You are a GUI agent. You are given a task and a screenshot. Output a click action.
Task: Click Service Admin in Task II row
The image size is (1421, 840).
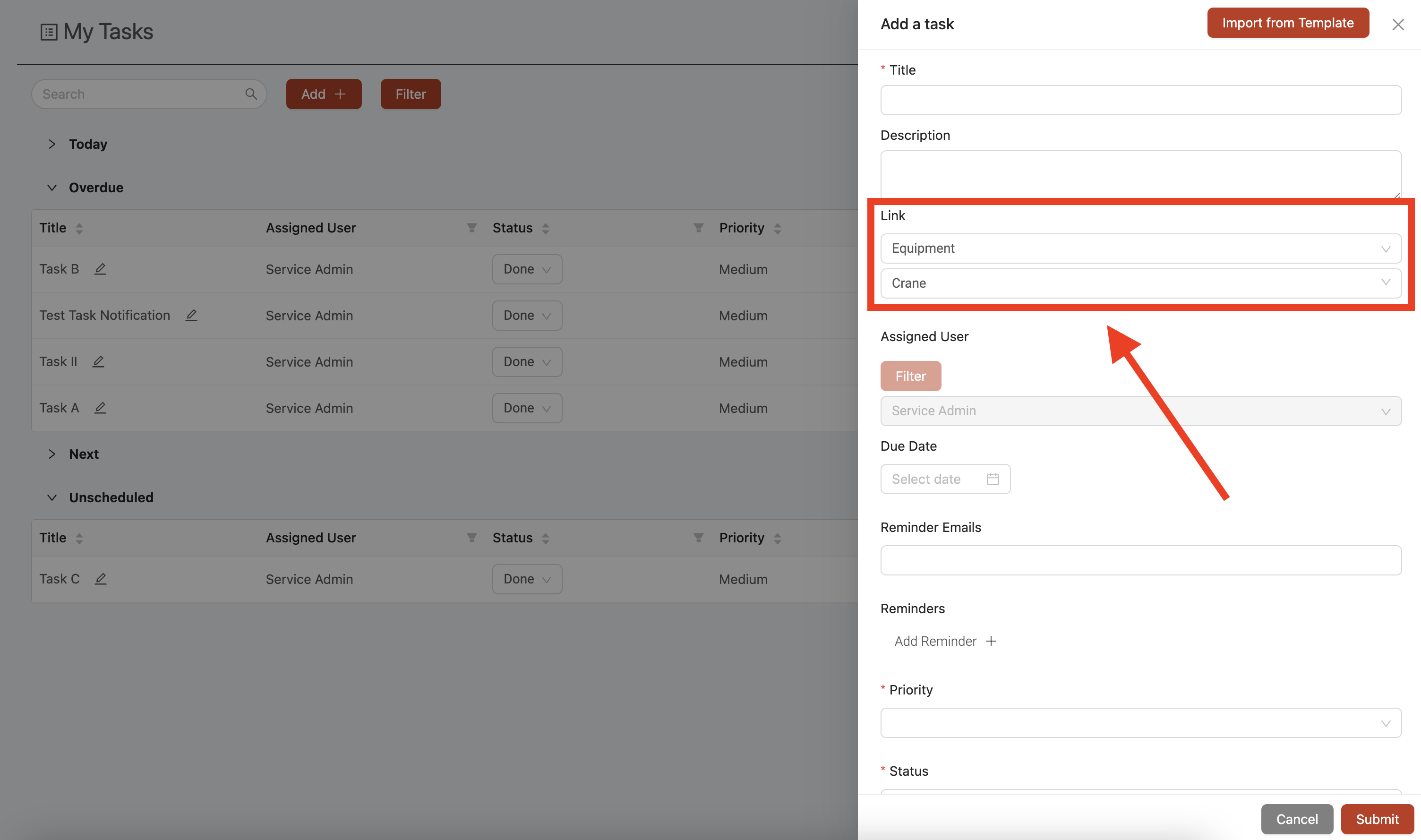309,362
